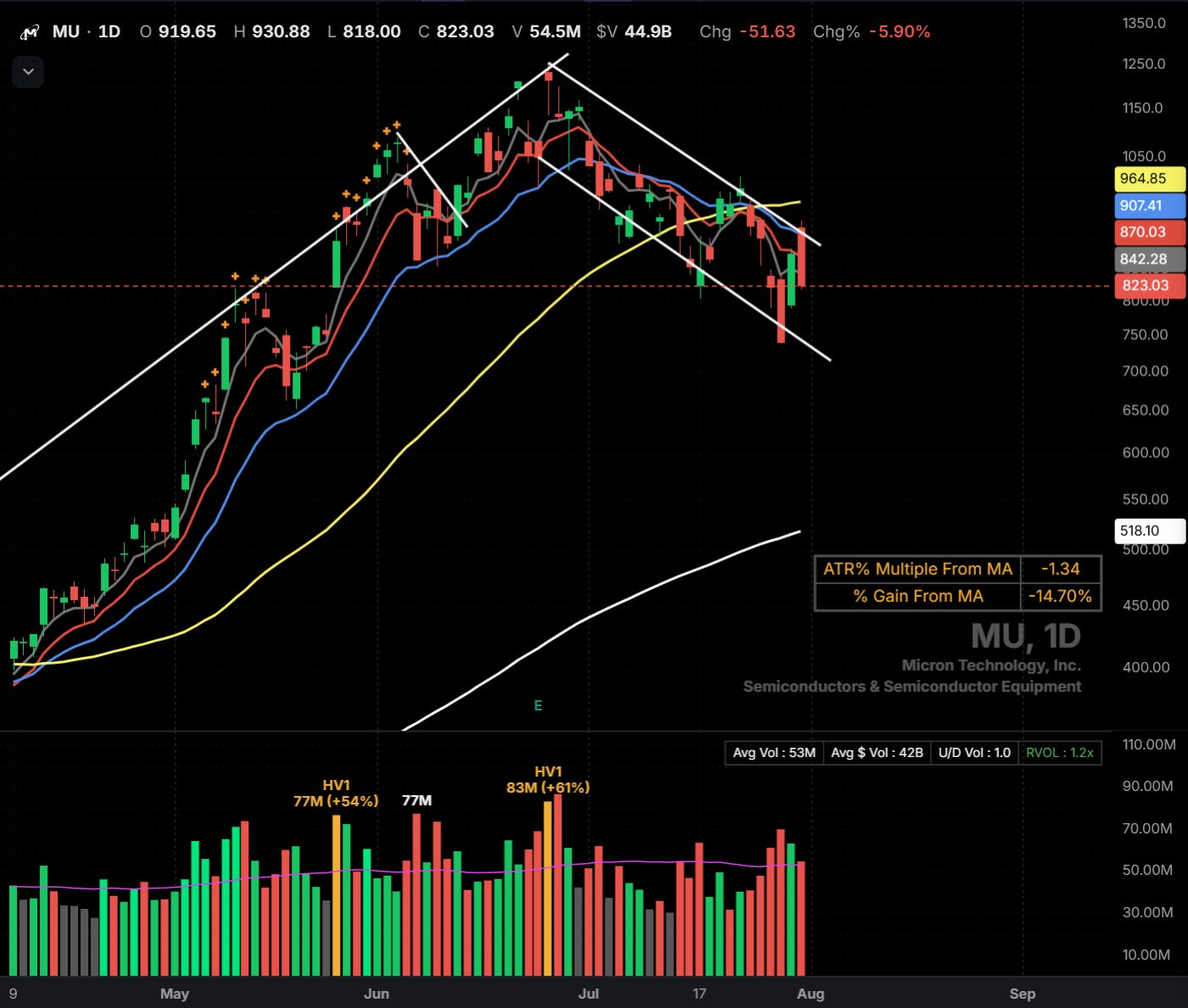
Task: Click the 10.00M volume scale label
Action: tap(1147, 955)
